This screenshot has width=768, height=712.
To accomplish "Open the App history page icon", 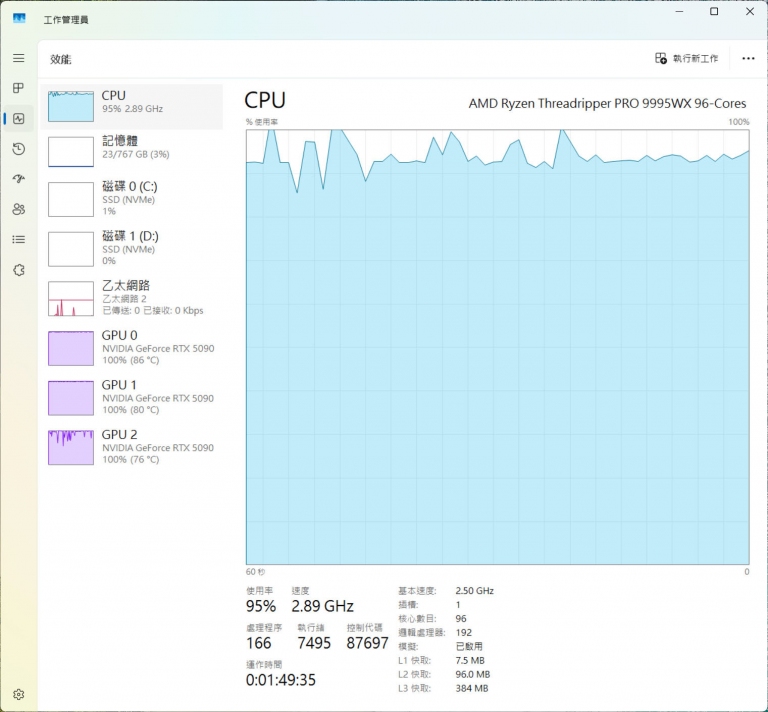I will [x=18, y=149].
